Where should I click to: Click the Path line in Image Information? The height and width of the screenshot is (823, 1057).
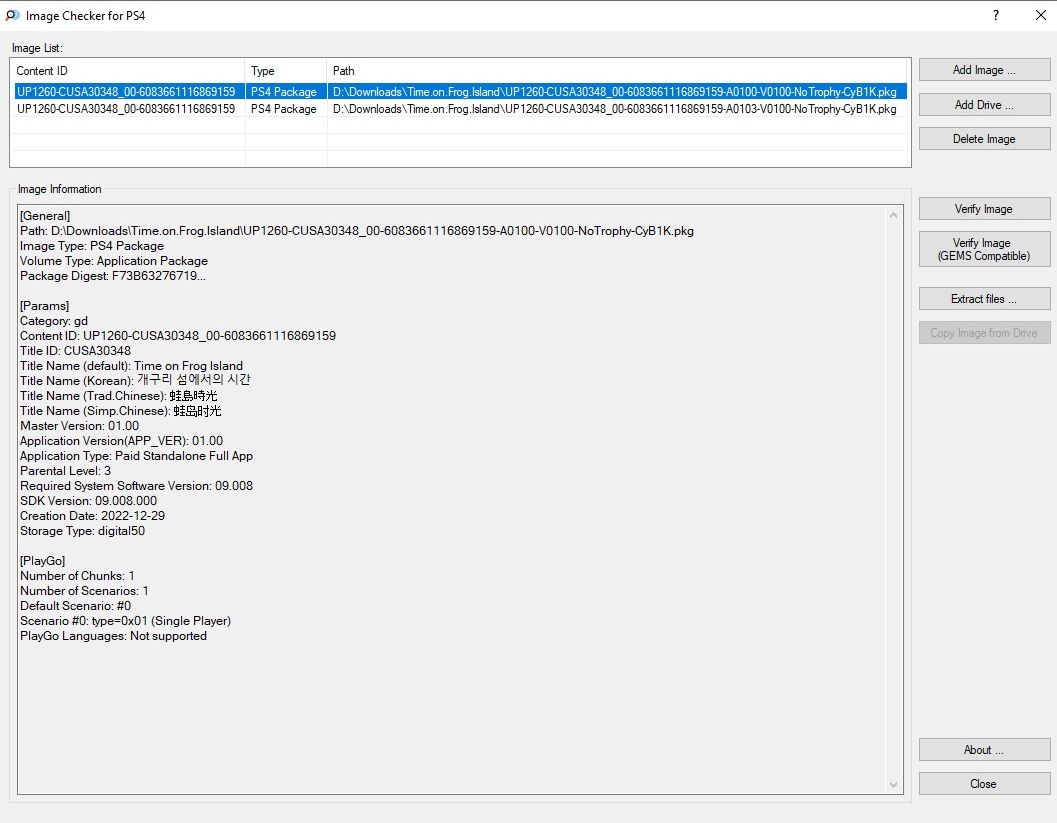click(357, 231)
